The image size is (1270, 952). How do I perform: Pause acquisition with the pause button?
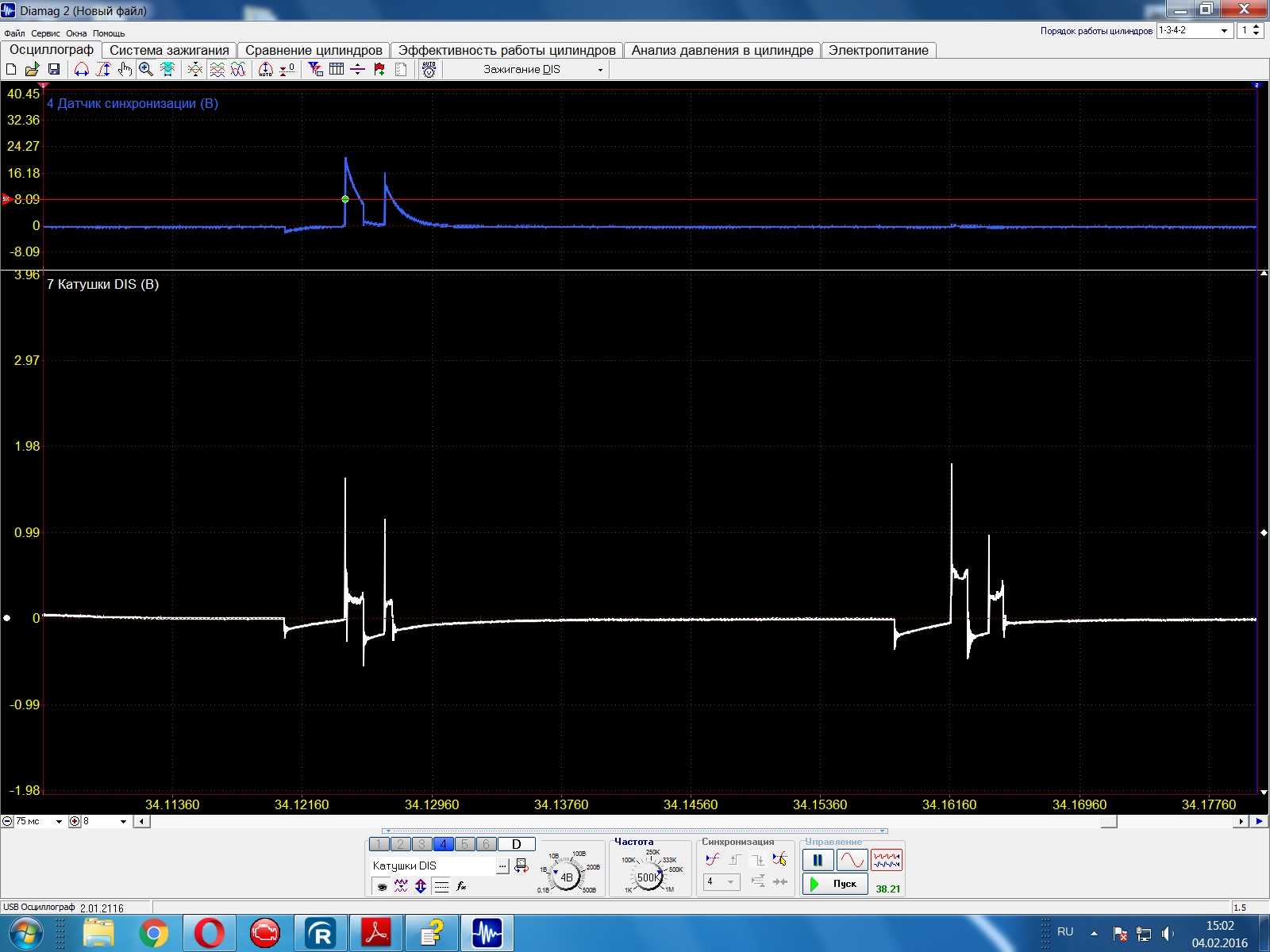pos(818,860)
